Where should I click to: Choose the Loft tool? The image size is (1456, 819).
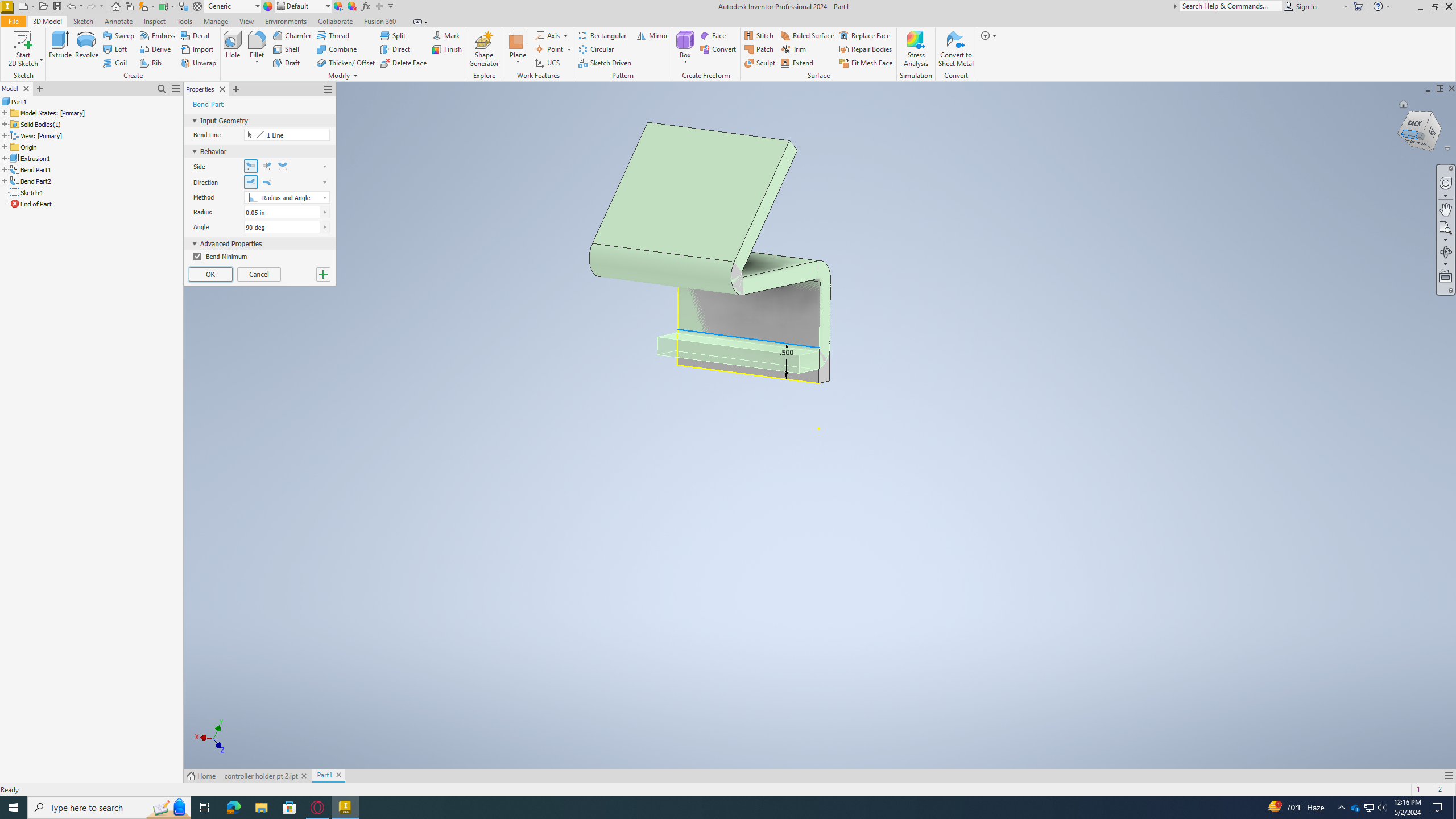[115, 49]
